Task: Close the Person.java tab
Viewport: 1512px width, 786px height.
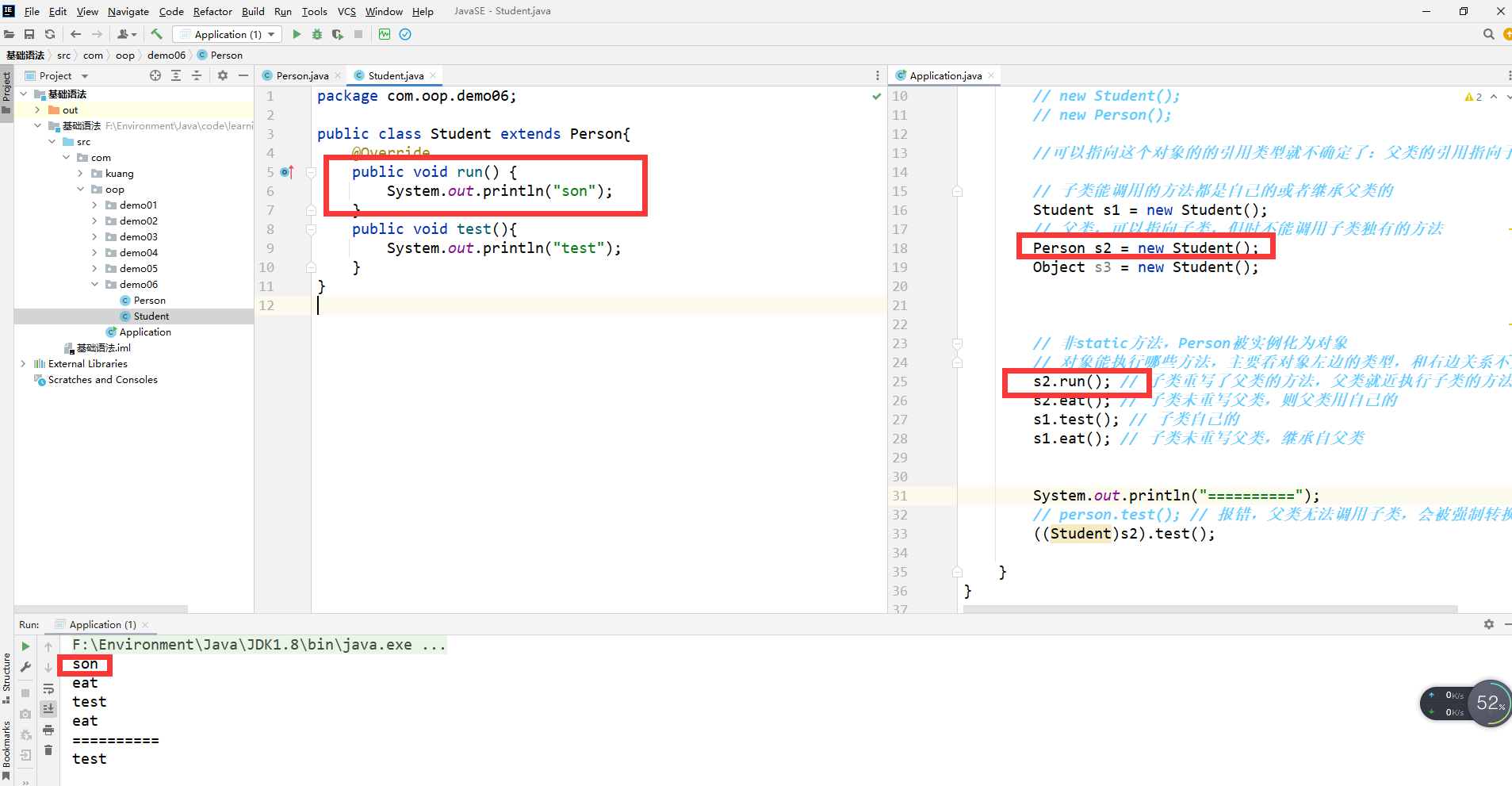Action: [x=338, y=75]
